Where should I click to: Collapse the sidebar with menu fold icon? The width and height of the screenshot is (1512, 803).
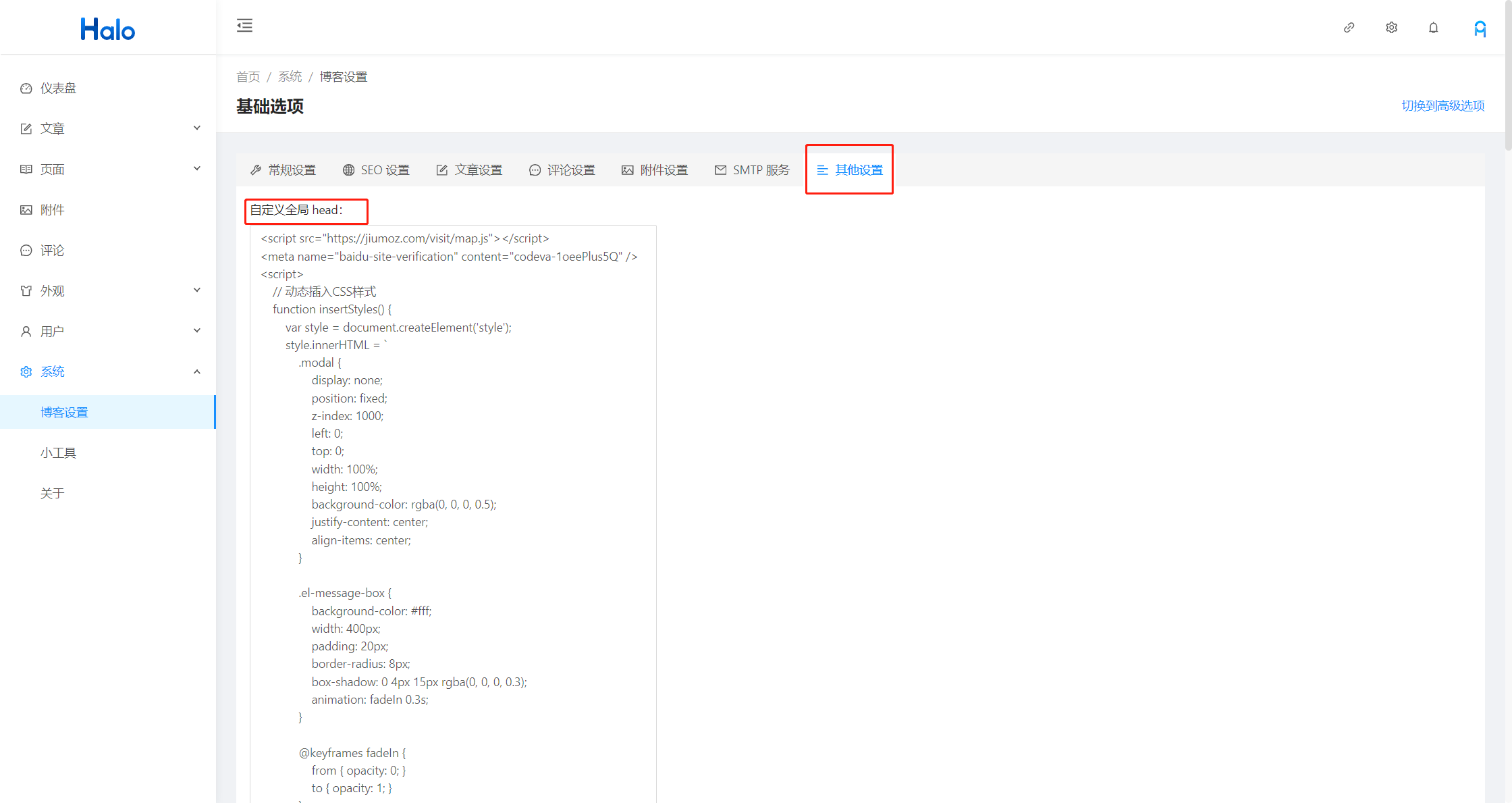click(244, 26)
